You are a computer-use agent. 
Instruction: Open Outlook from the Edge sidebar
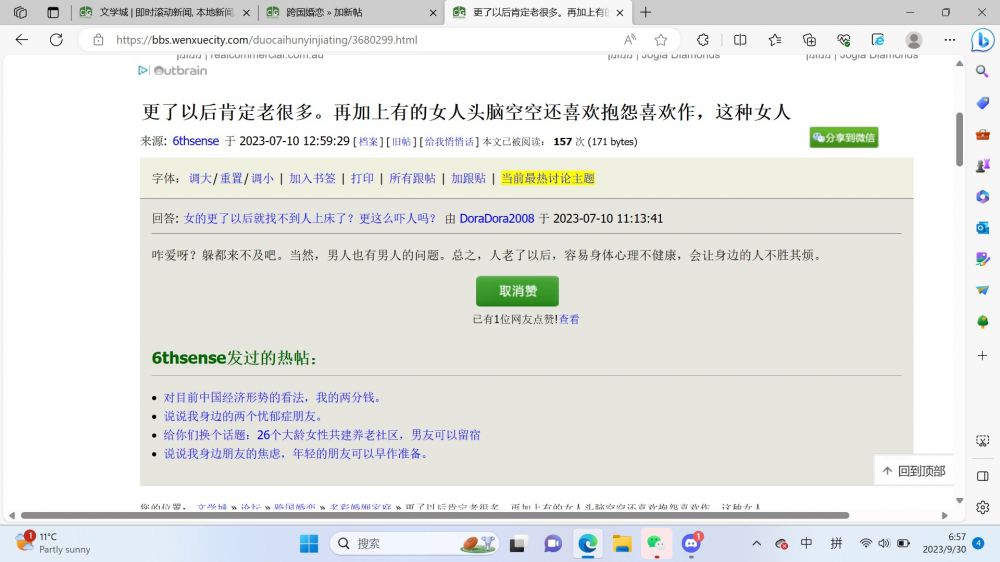pos(982,227)
